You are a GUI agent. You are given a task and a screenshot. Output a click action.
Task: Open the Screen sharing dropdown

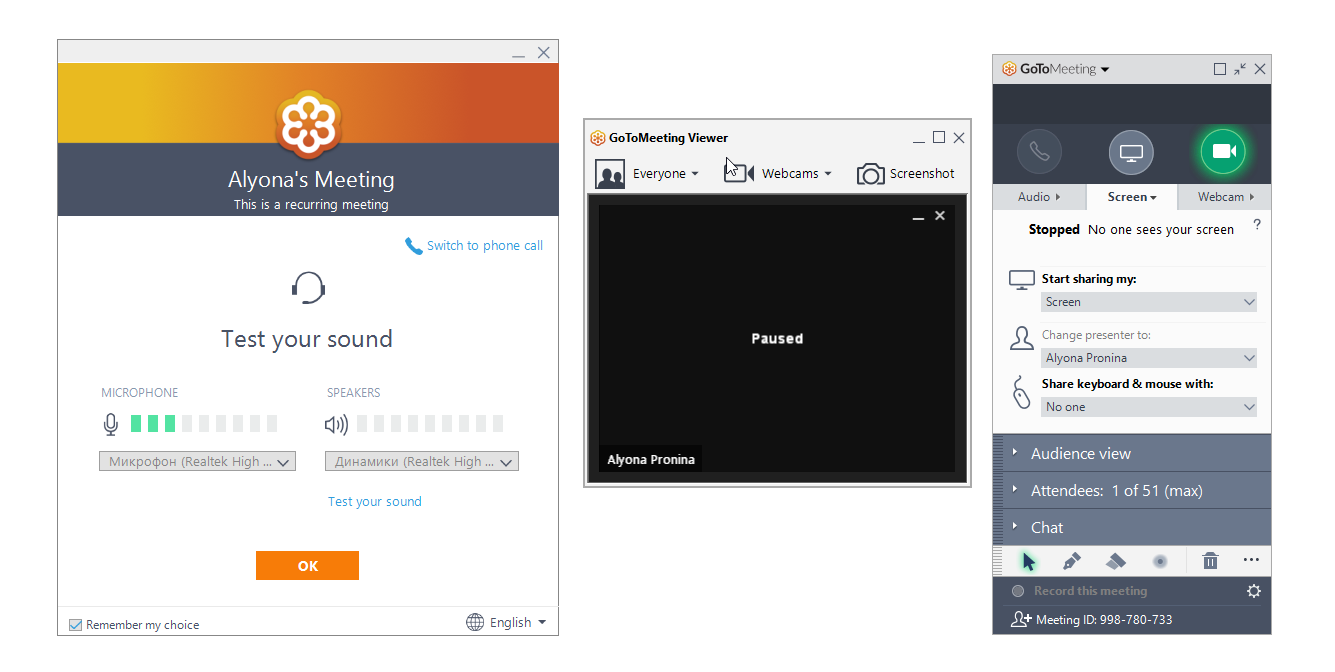tap(1148, 301)
